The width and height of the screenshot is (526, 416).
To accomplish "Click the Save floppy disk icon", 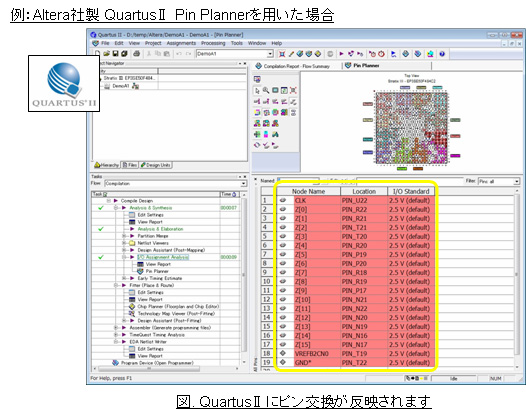I will click(x=115, y=54).
